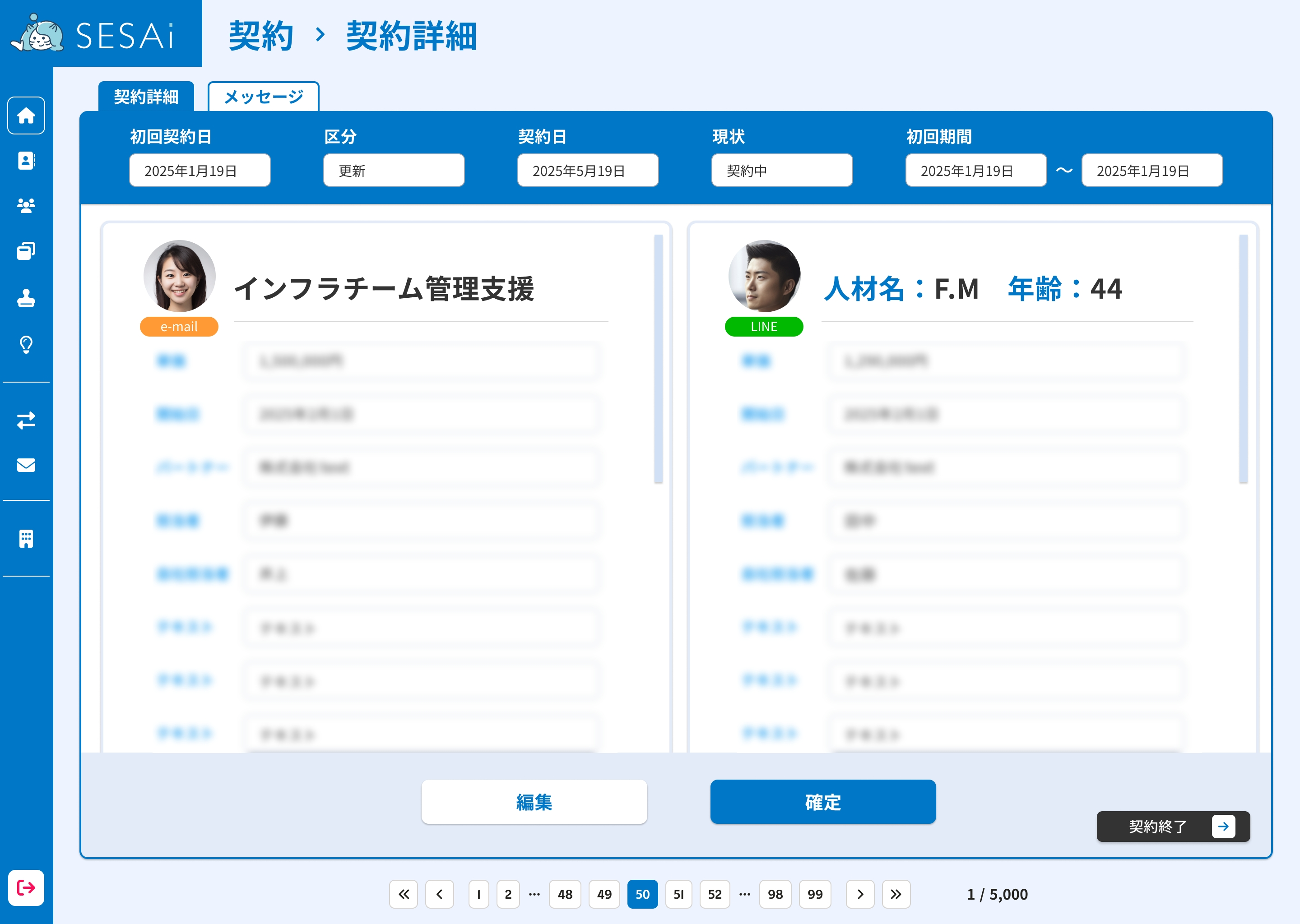
Task: Select current page 50
Action: pos(643,894)
